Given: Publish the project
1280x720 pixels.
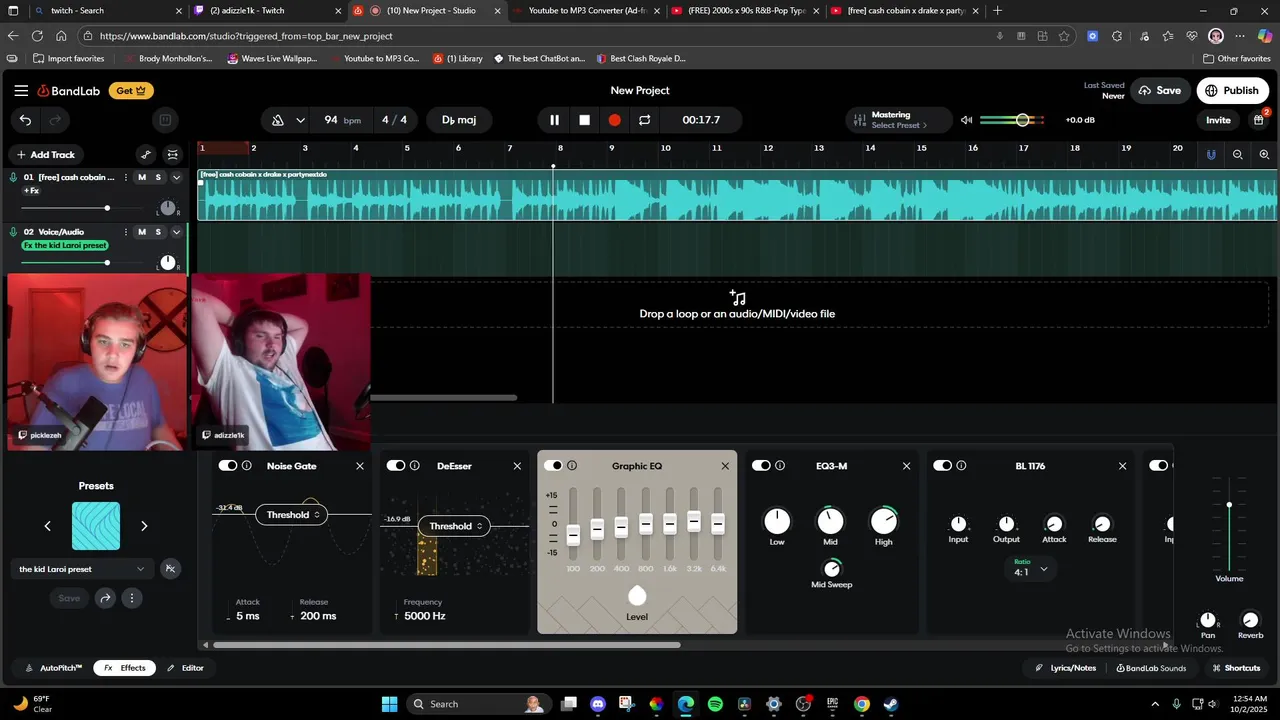Looking at the screenshot, I should [x=1232, y=91].
